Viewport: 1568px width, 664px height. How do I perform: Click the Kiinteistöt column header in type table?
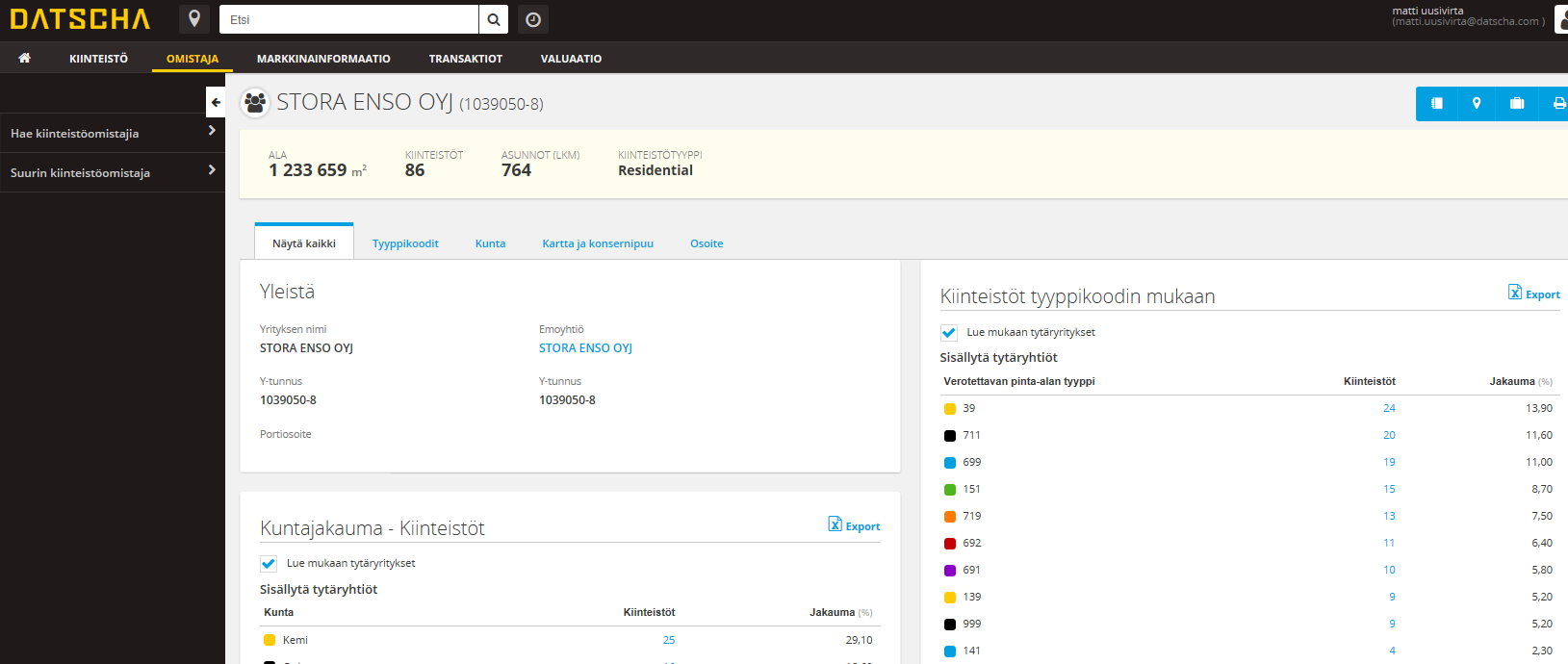click(x=1369, y=381)
